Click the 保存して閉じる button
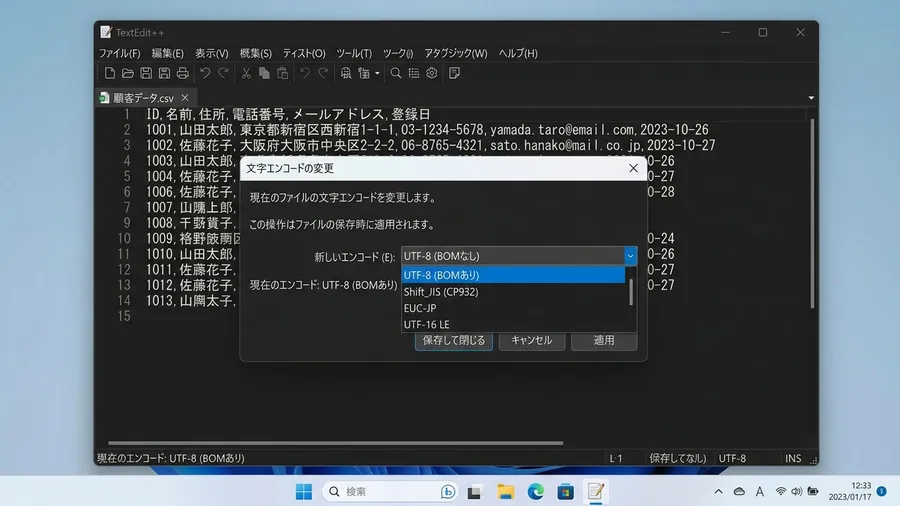900x506 pixels. [x=453, y=340]
